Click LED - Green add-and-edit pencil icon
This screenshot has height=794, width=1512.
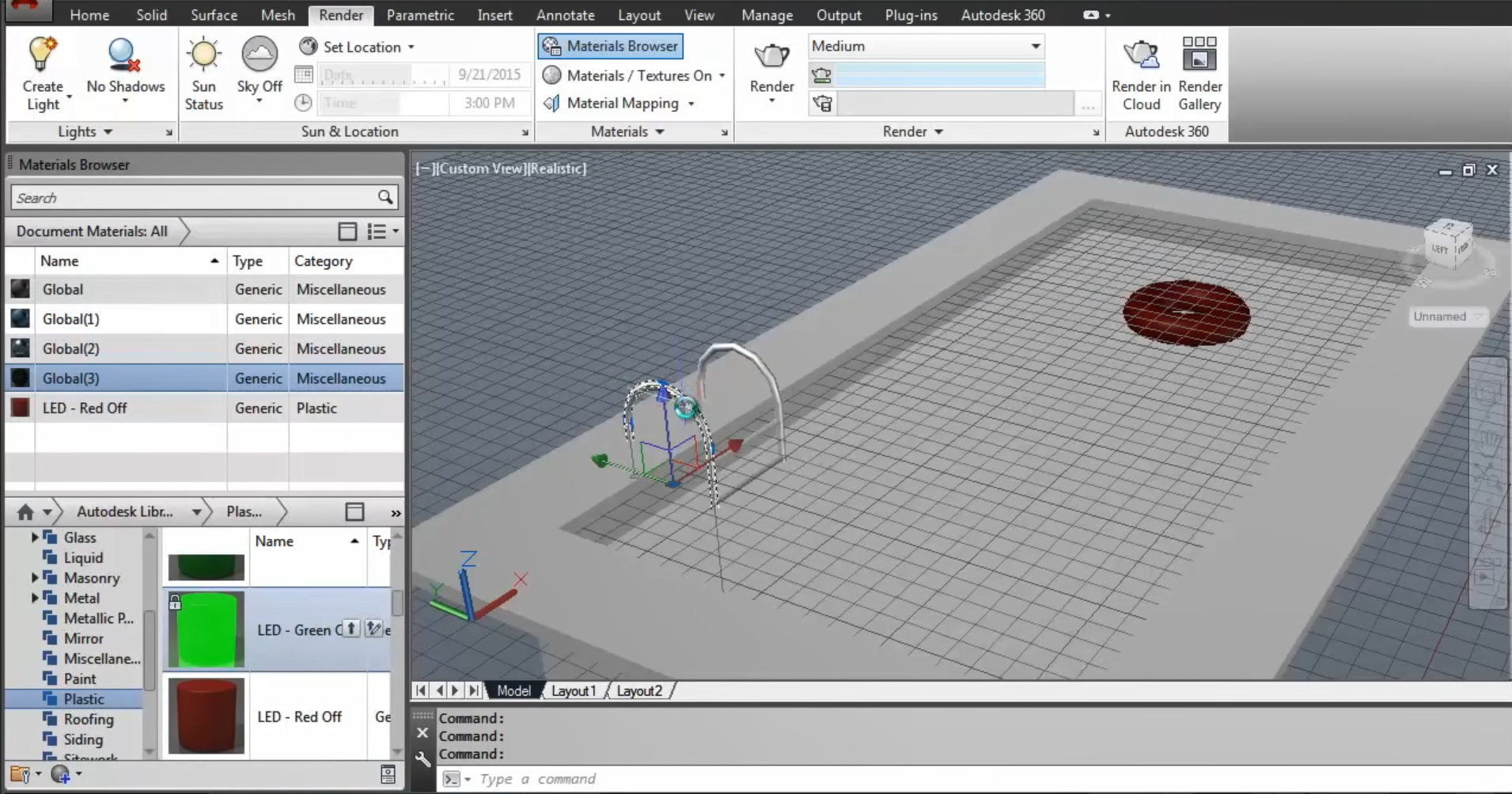374,629
